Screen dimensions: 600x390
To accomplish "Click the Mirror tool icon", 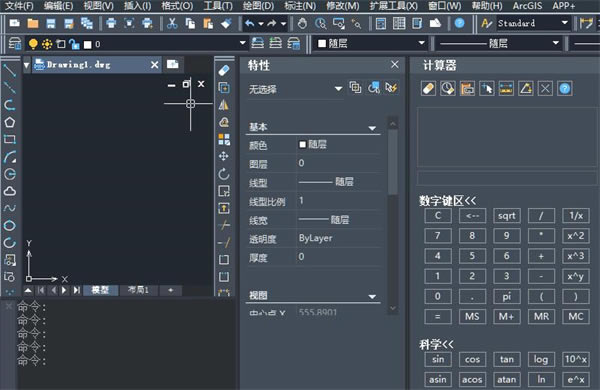I will pyautogui.click(x=224, y=105).
